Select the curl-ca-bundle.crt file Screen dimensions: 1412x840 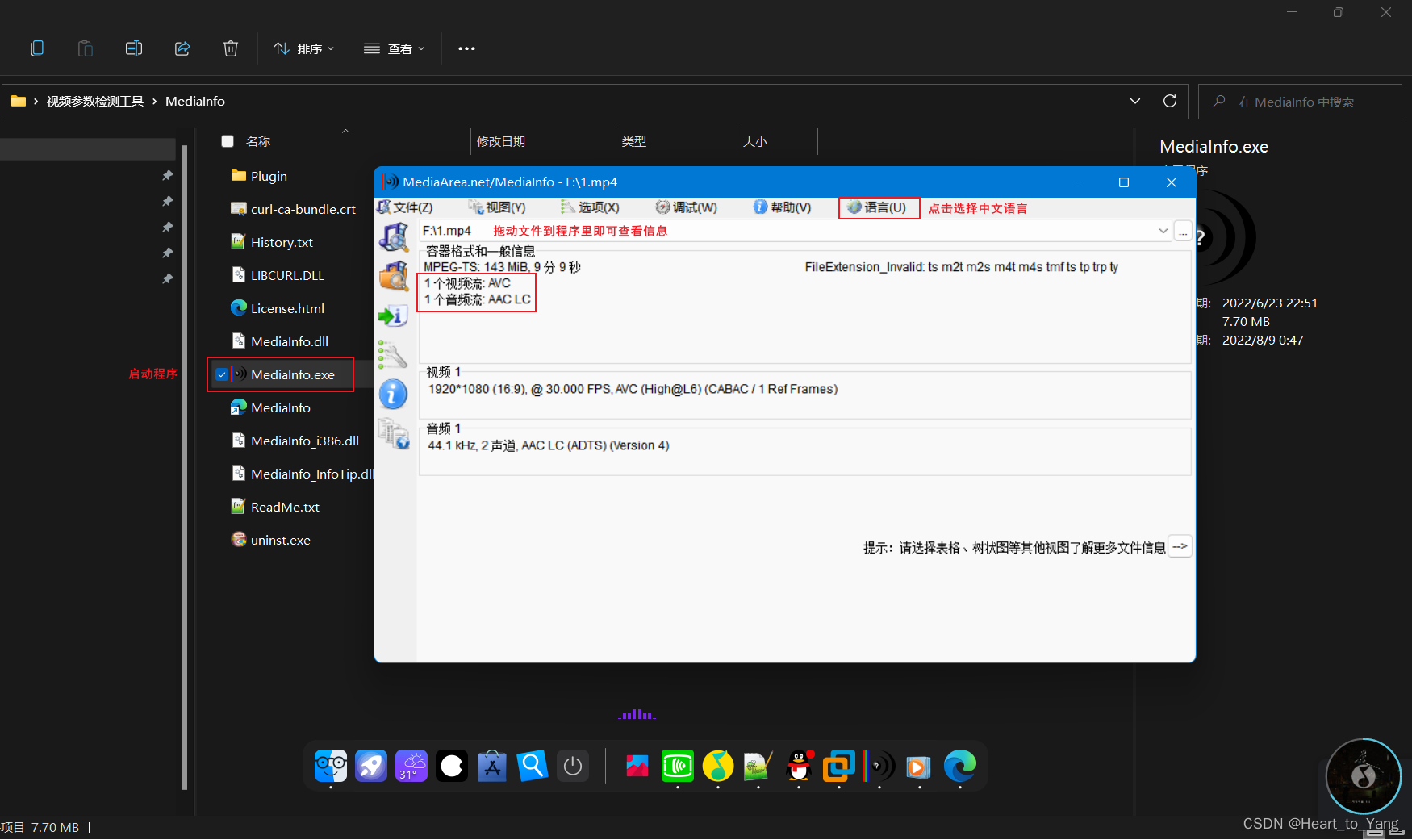[x=293, y=209]
